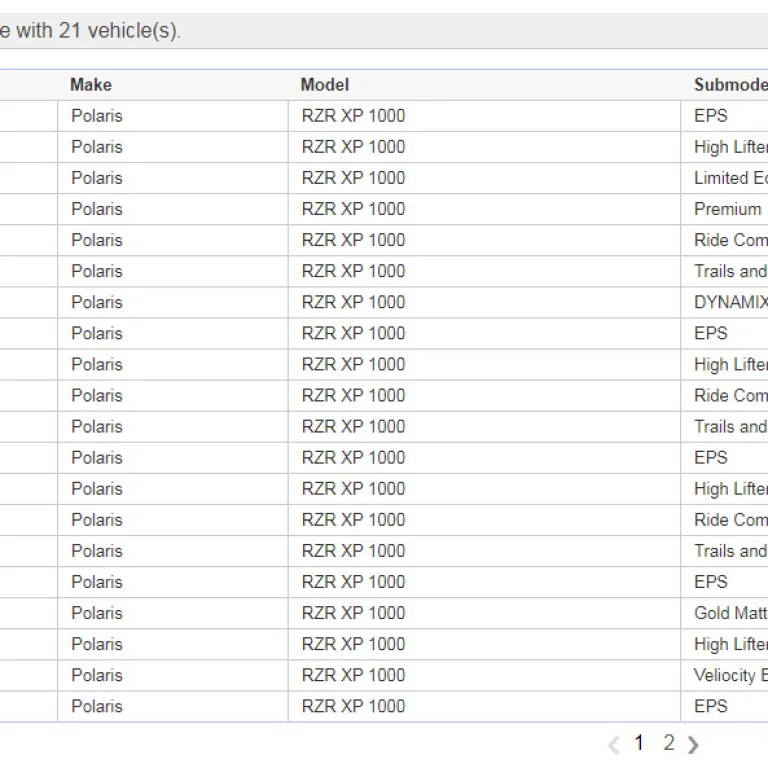Viewport: 768px width, 768px height.
Task: Click RZR XP 1000 in the Gold Matte row
Action: (x=354, y=613)
